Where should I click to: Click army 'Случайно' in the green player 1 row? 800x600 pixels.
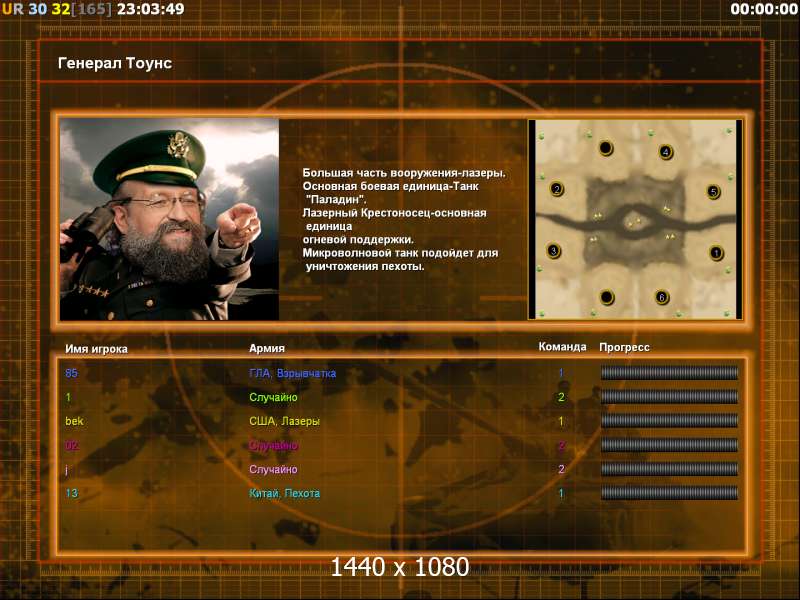coord(273,397)
